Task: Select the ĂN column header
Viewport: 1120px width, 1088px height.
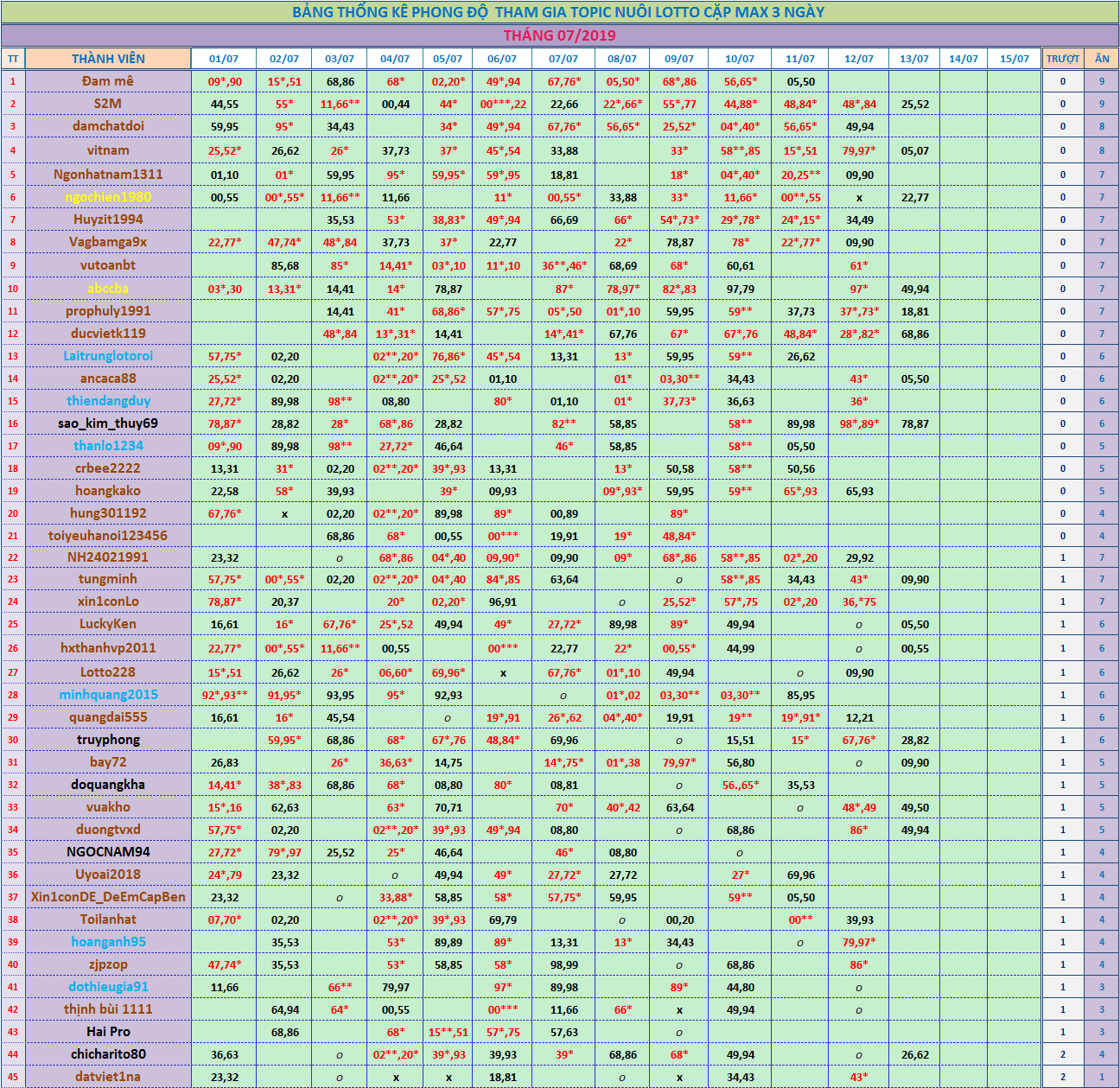Action: point(1102,59)
